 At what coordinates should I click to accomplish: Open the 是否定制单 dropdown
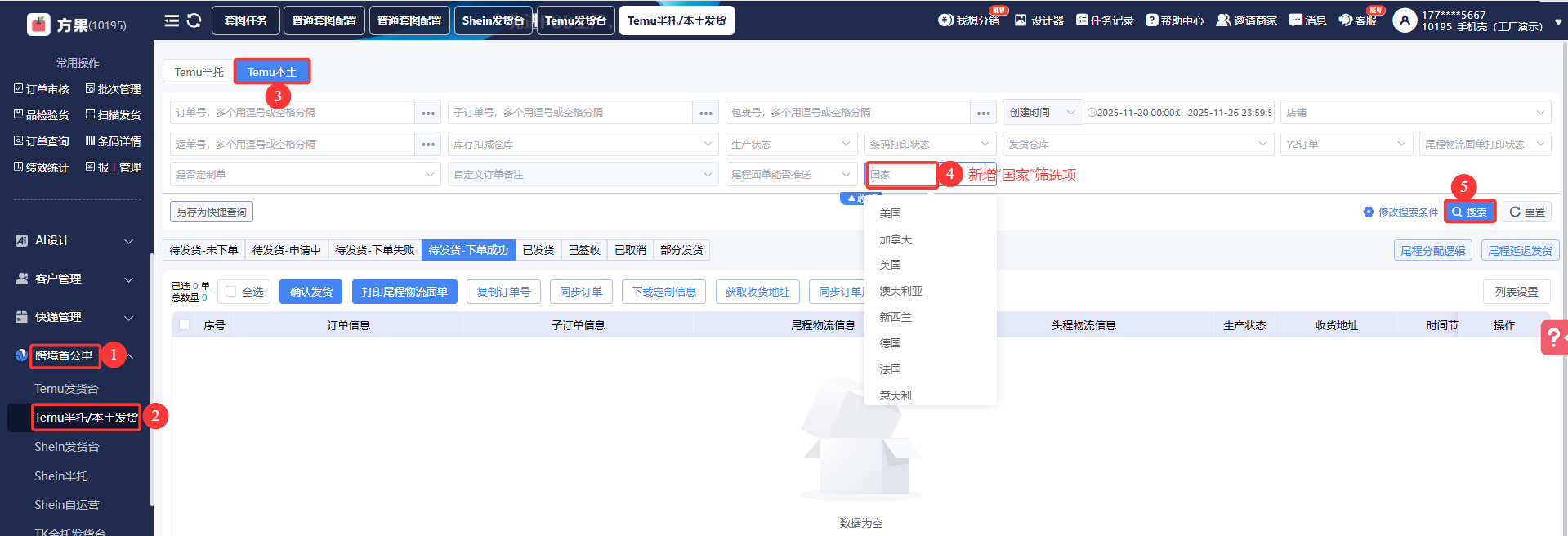tap(306, 174)
